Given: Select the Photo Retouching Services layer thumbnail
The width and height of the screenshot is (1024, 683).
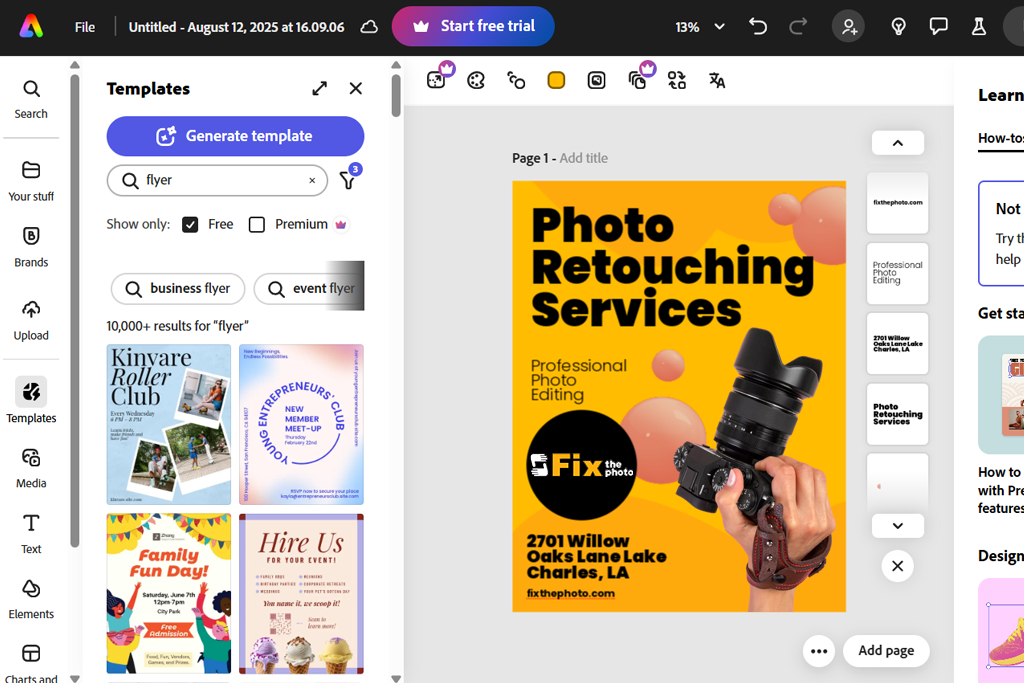Looking at the screenshot, I should [897, 414].
